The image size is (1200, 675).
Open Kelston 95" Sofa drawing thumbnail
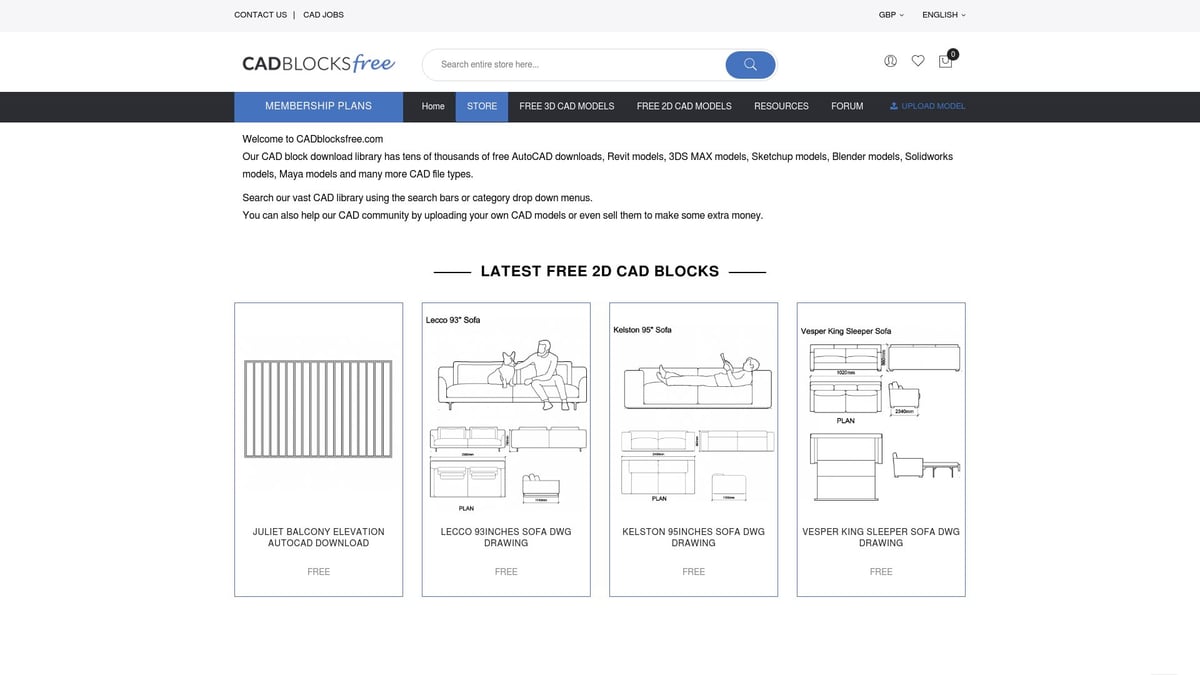[693, 413]
